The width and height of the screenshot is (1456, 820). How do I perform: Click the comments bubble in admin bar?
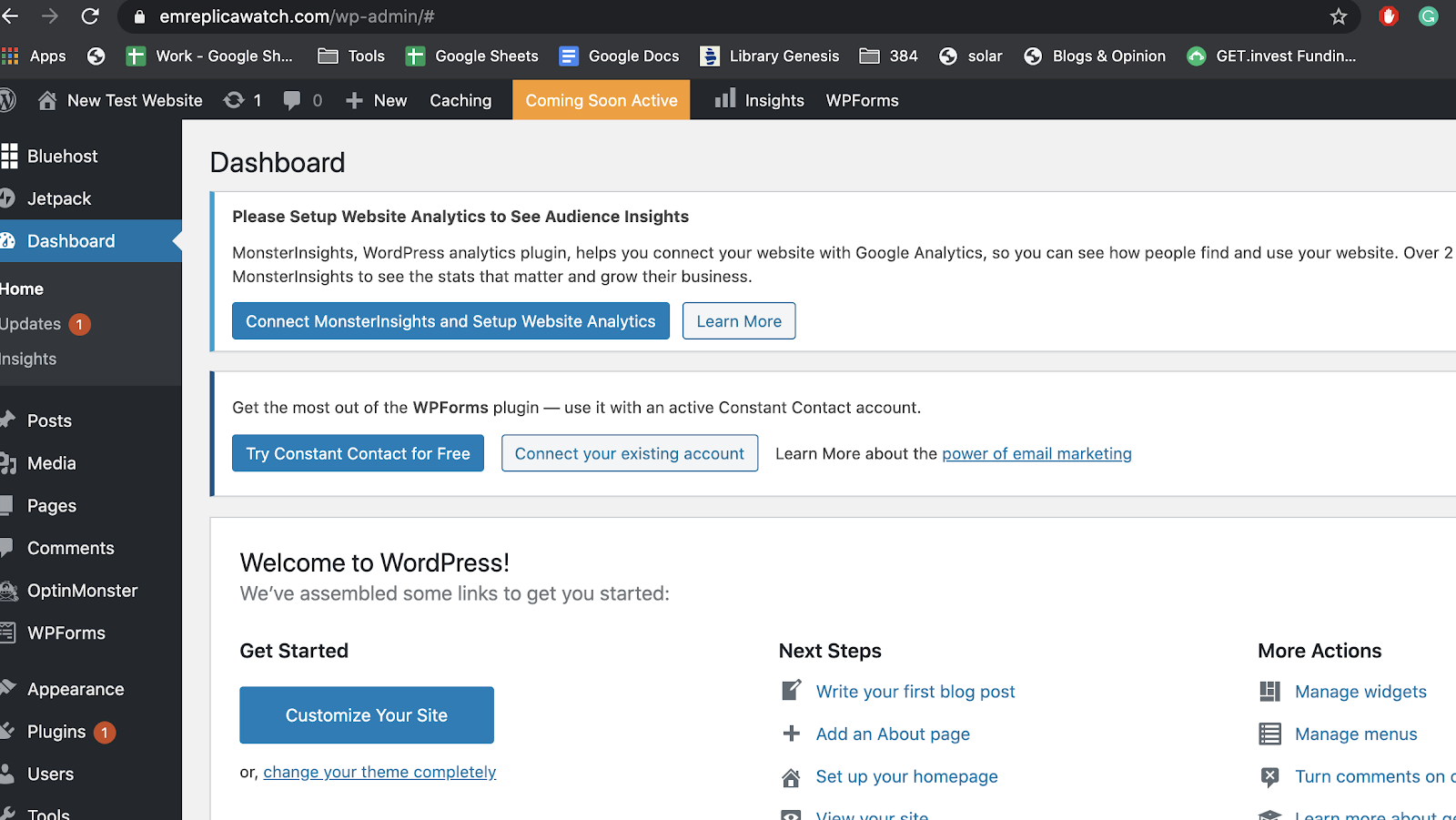coord(292,100)
